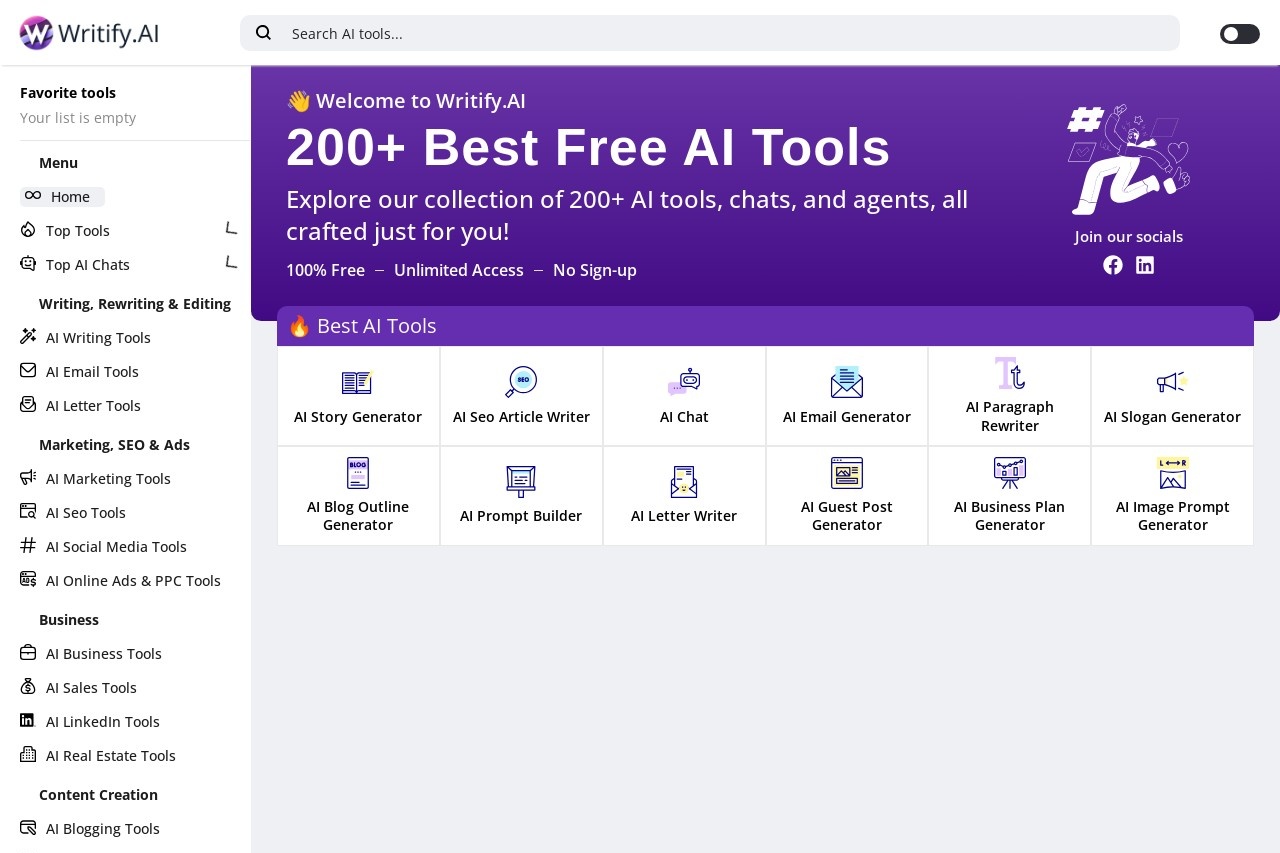
Task: Open the AI Guest Post Generator tool
Action: 847,496
